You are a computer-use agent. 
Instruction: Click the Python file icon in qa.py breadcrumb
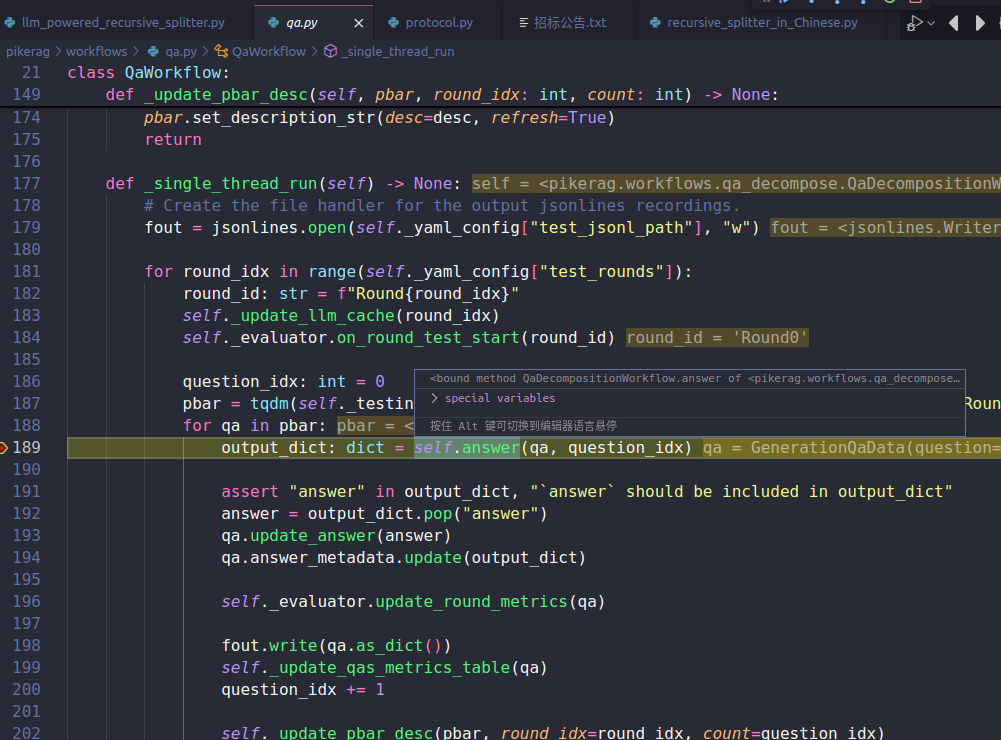pyautogui.click(x=153, y=51)
